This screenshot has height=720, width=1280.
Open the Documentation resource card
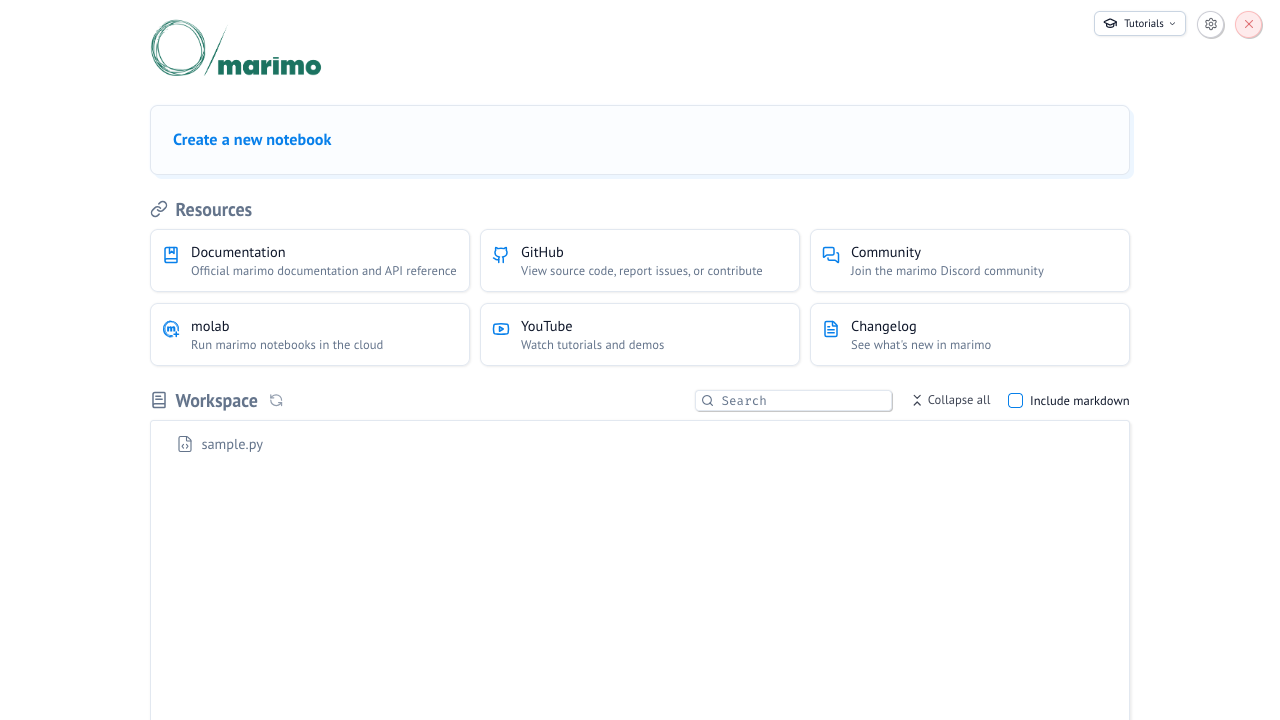(310, 261)
